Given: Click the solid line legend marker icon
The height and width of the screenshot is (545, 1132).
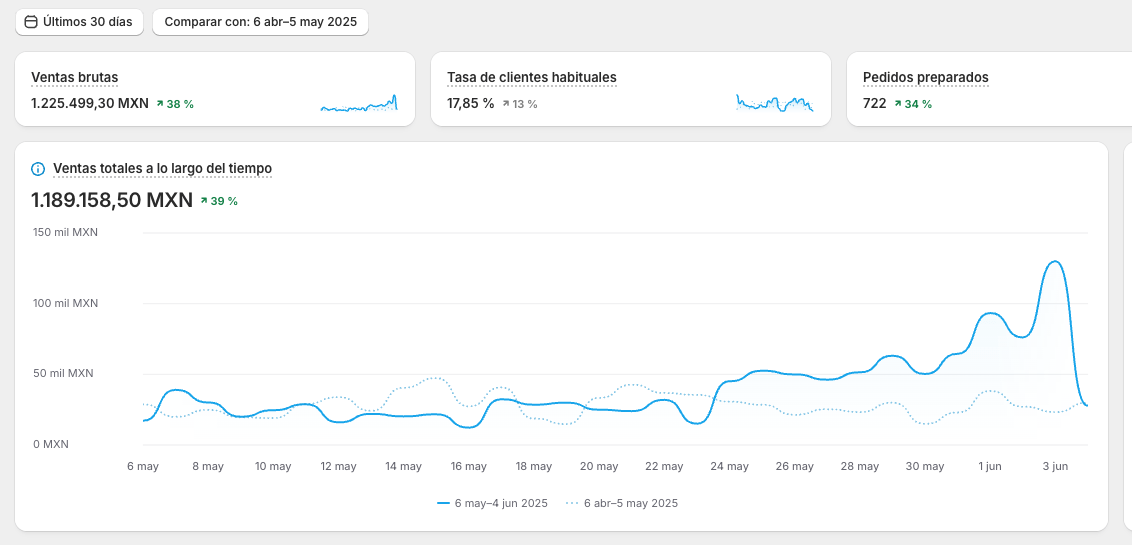Looking at the screenshot, I should pyautogui.click(x=443, y=504).
